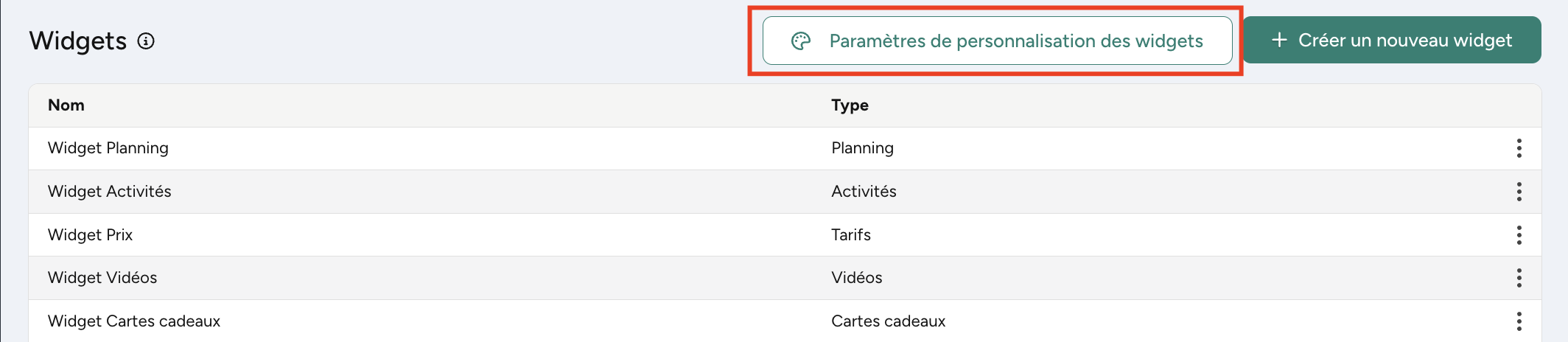The image size is (1568, 342).
Task: Click the Widgets page heading
Action: (x=78, y=41)
